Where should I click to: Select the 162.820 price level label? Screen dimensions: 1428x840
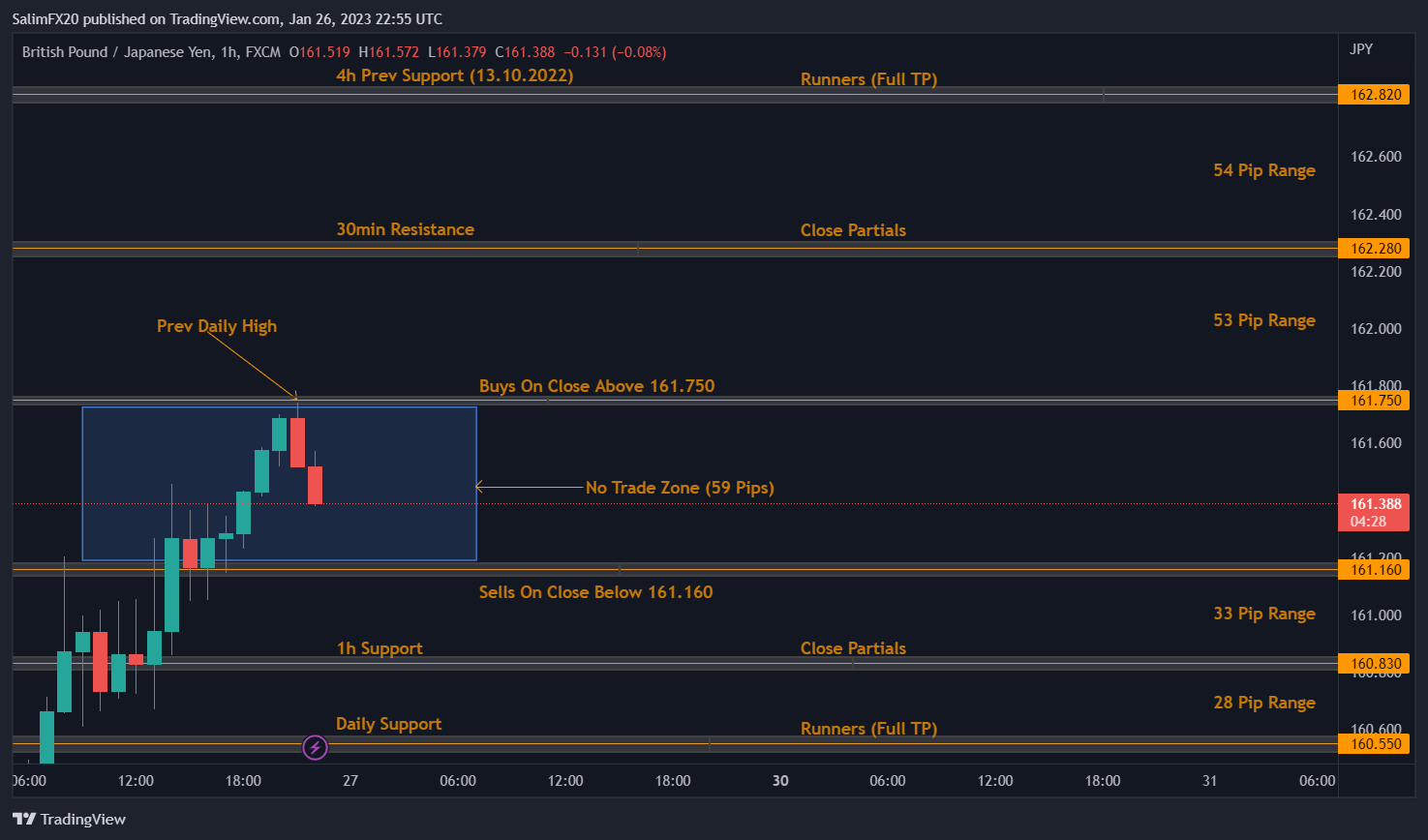pyautogui.click(x=1374, y=95)
